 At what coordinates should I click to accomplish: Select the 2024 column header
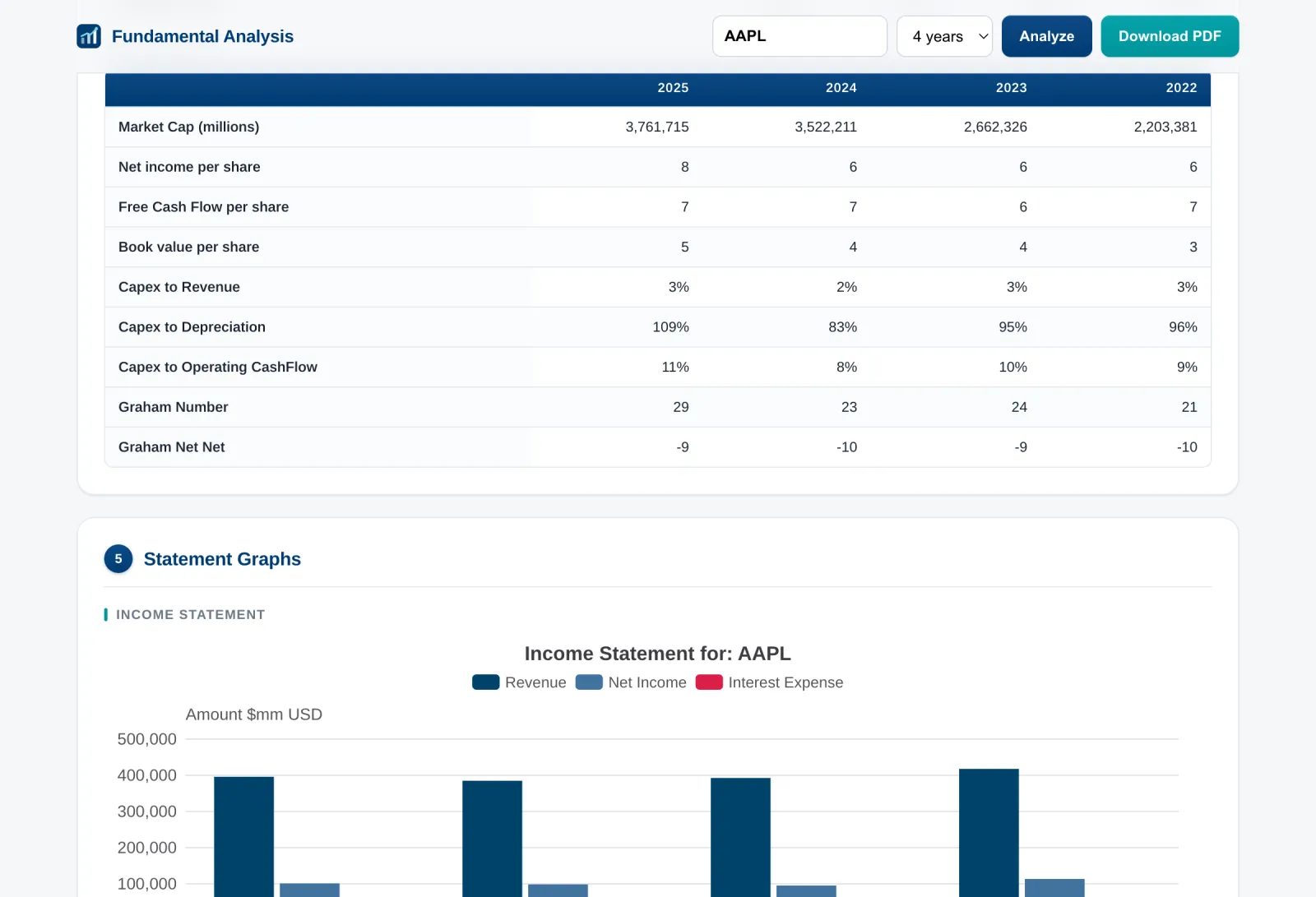coord(841,88)
